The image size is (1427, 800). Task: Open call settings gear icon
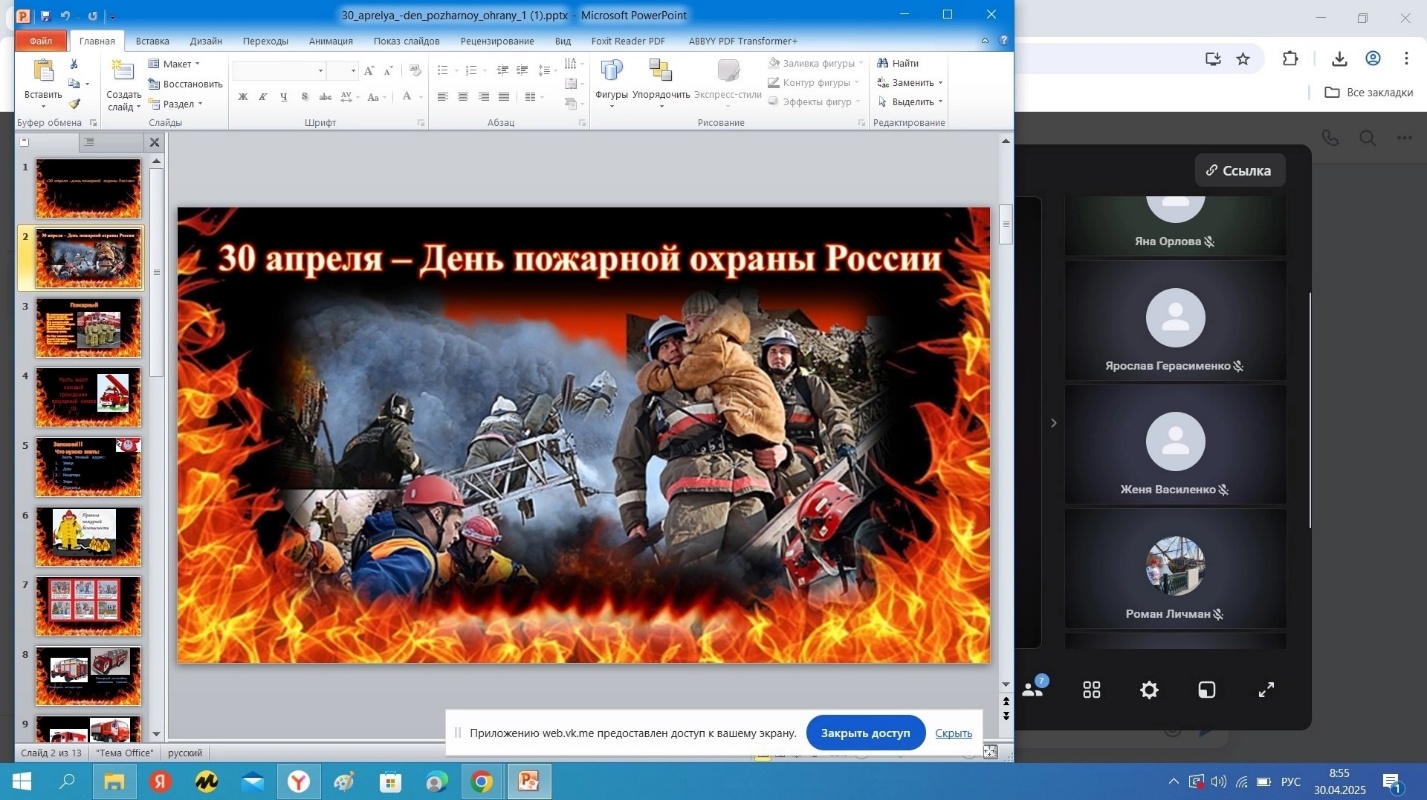pyautogui.click(x=1149, y=690)
